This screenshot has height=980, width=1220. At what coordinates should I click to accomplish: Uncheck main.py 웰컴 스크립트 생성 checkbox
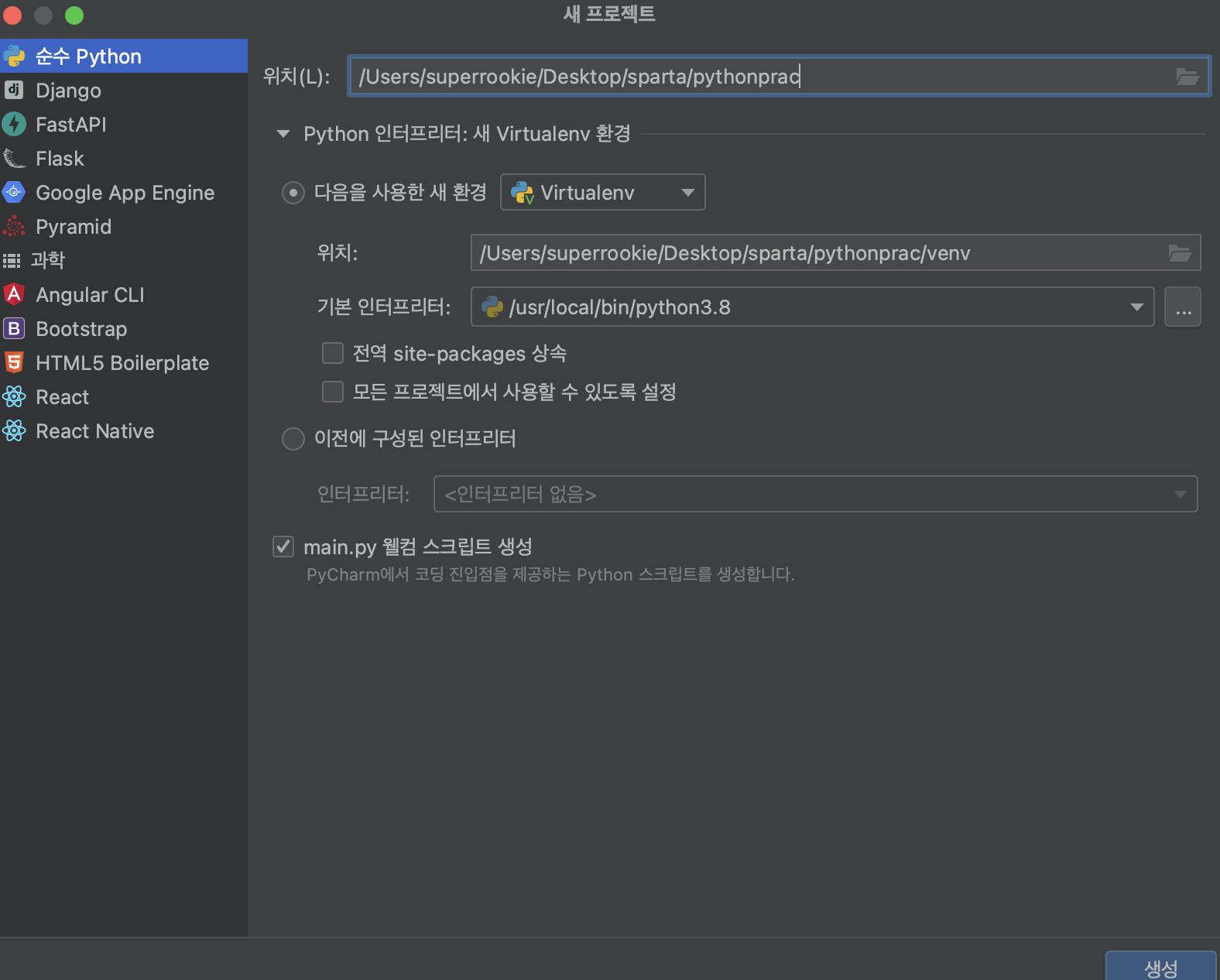click(x=283, y=547)
